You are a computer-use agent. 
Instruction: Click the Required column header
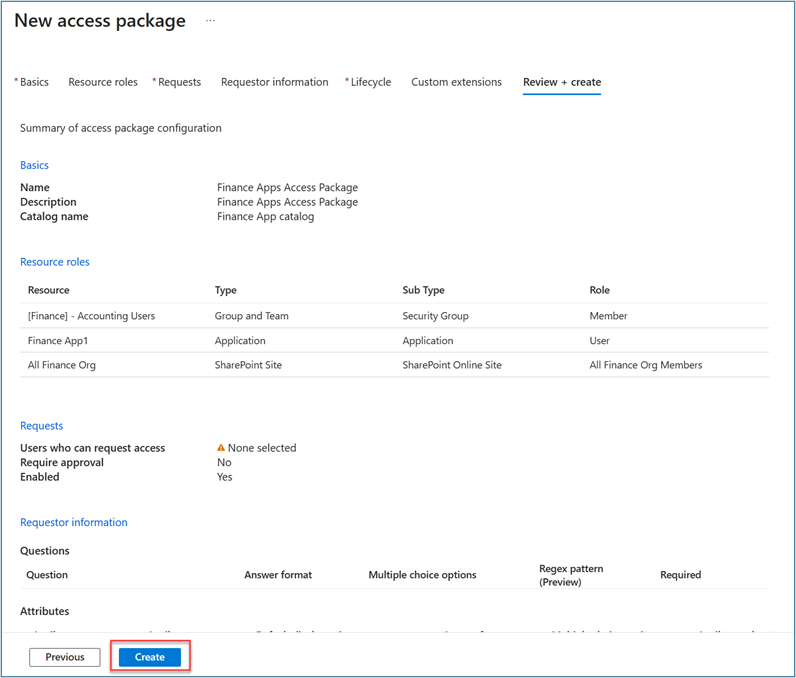pos(680,575)
